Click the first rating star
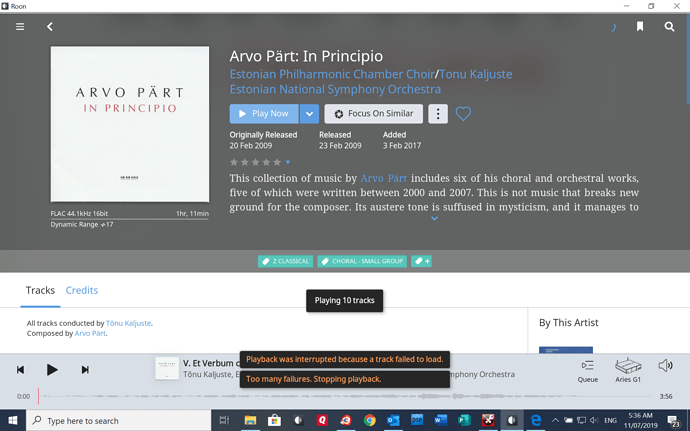690x431 pixels. click(x=234, y=162)
